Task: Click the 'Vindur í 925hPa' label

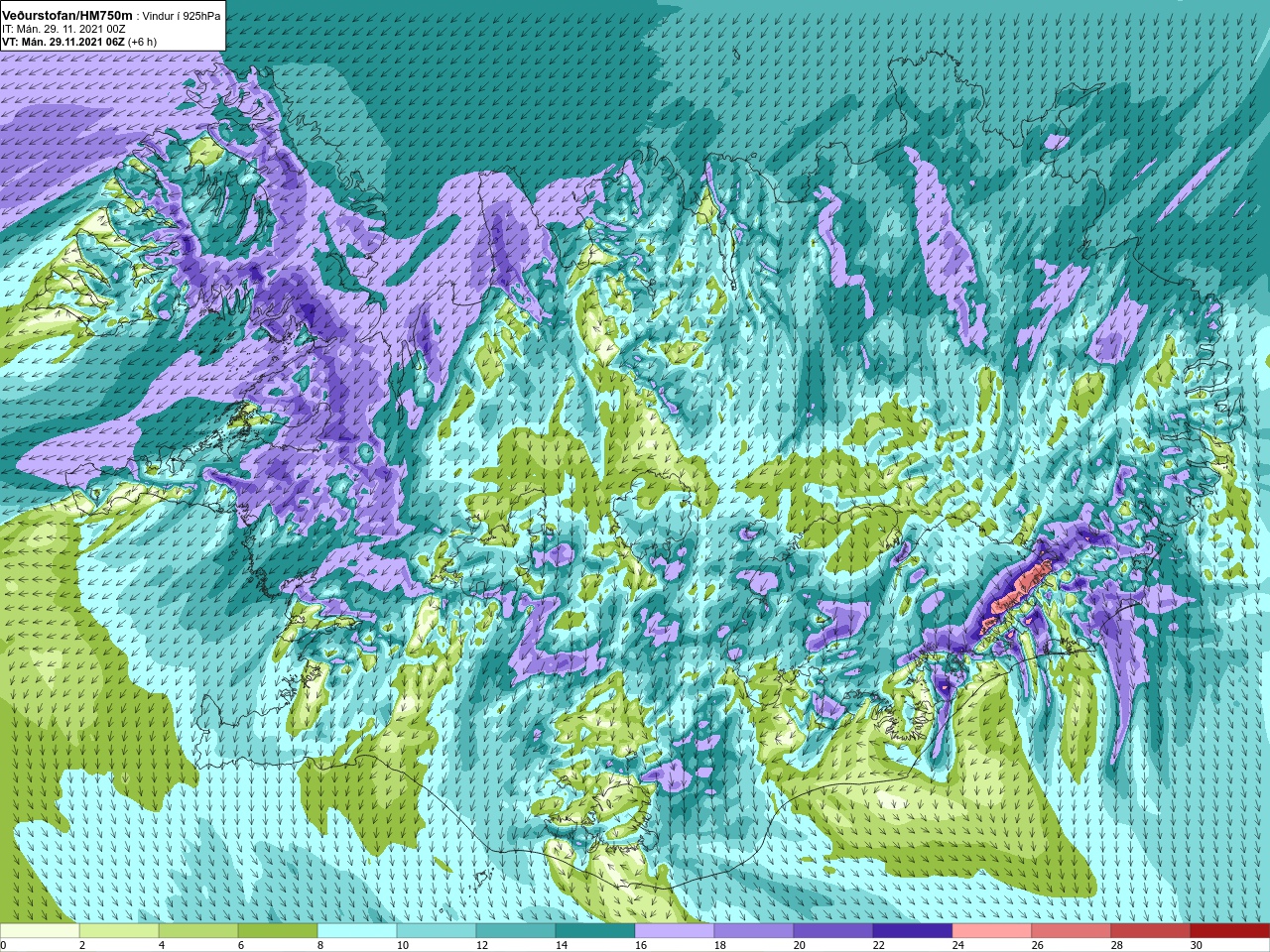Action: tap(182, 16)
